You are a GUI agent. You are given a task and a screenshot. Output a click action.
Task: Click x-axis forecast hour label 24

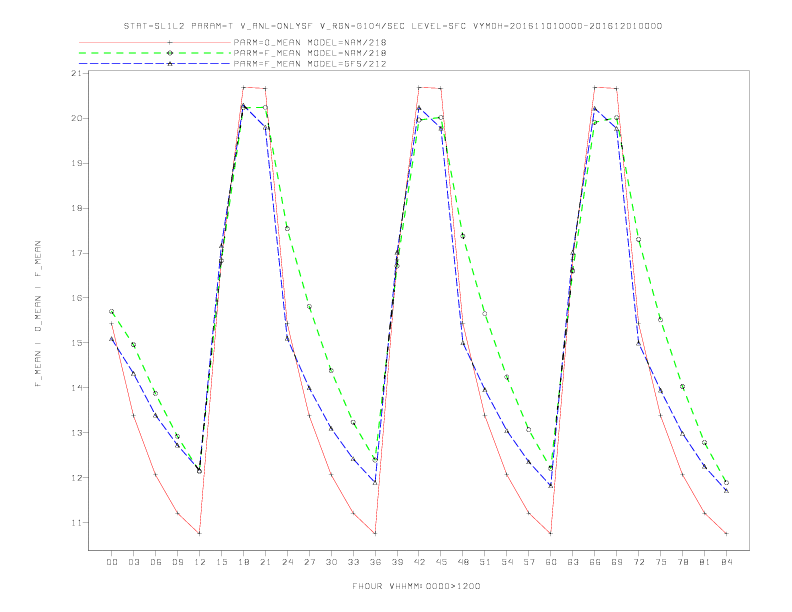pos(287,562)
